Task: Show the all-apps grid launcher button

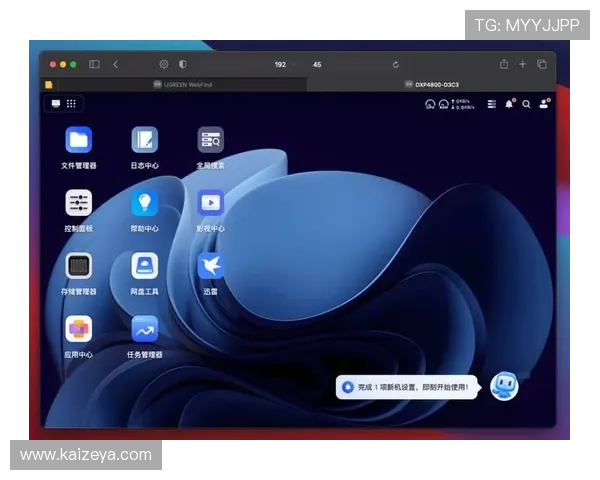Action: (70, 103)
